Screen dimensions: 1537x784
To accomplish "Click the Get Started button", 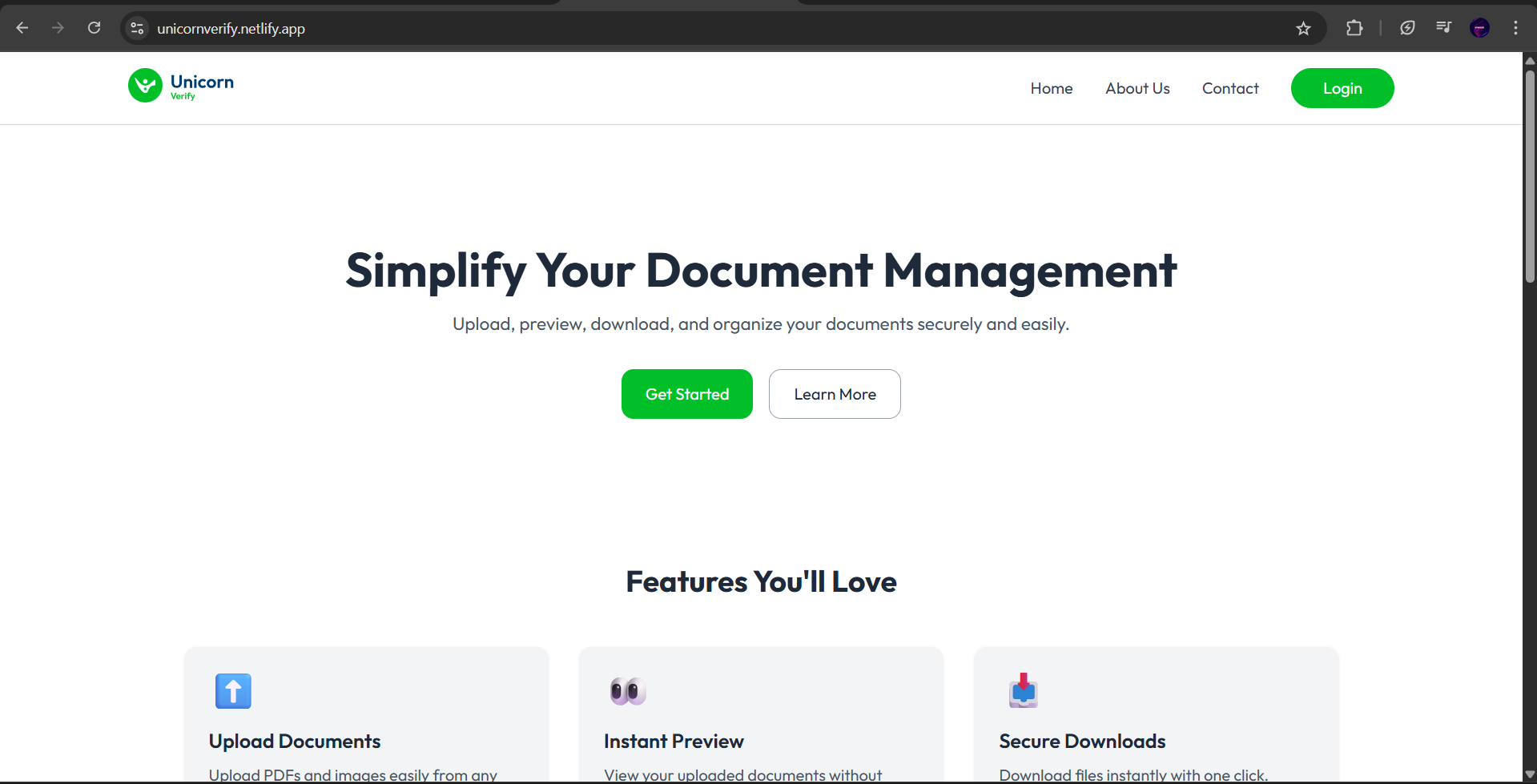I will (687, 394).
